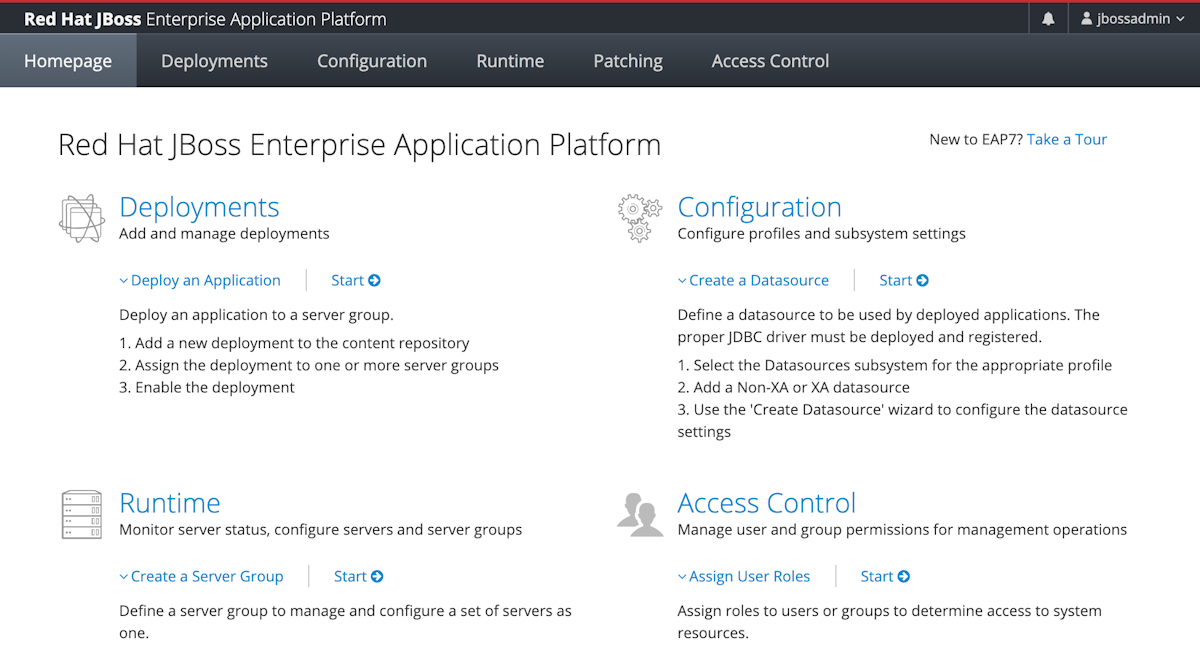Start the Assign User Roles task
Screen dimensions: 1200x645
pyautogui.click(x=885, y=576)
